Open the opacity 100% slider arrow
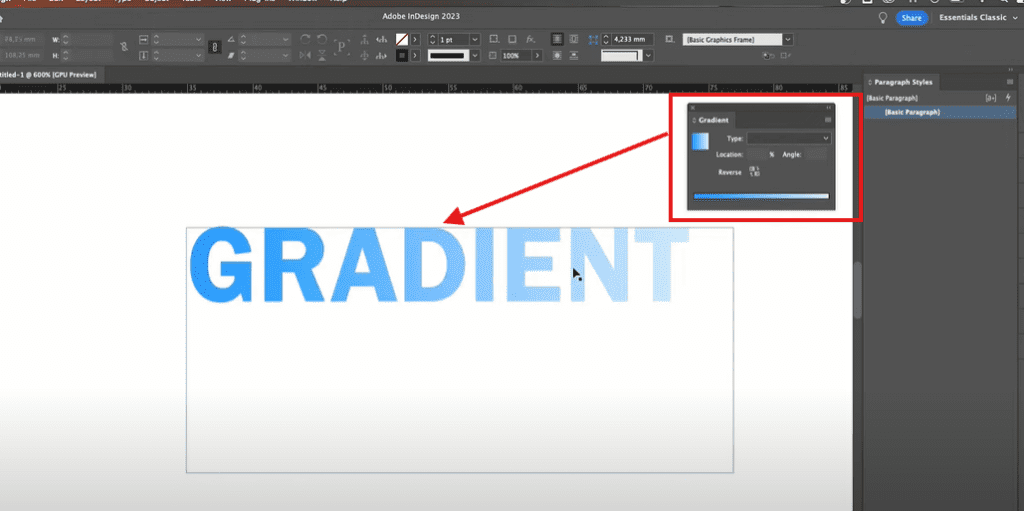Viewport: 1024px width, 511px height. coord(537,56)
